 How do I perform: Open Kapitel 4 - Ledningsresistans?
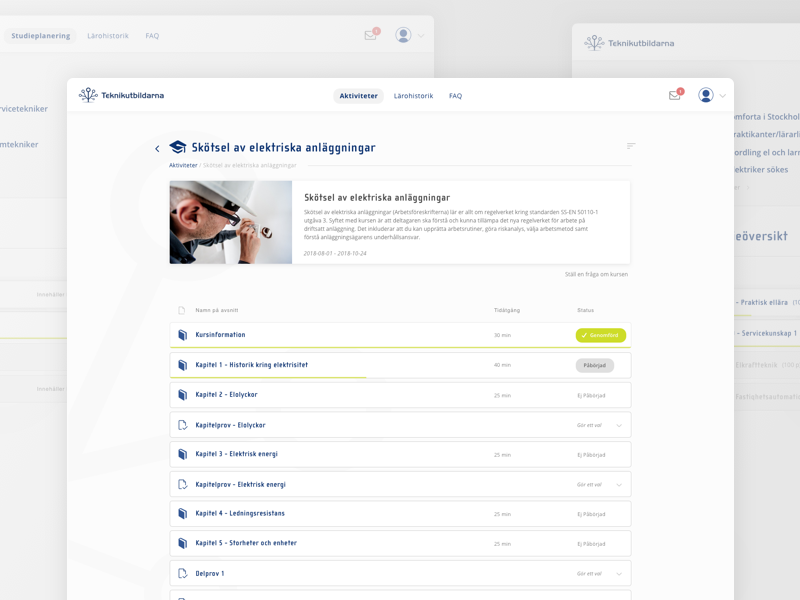400,514
